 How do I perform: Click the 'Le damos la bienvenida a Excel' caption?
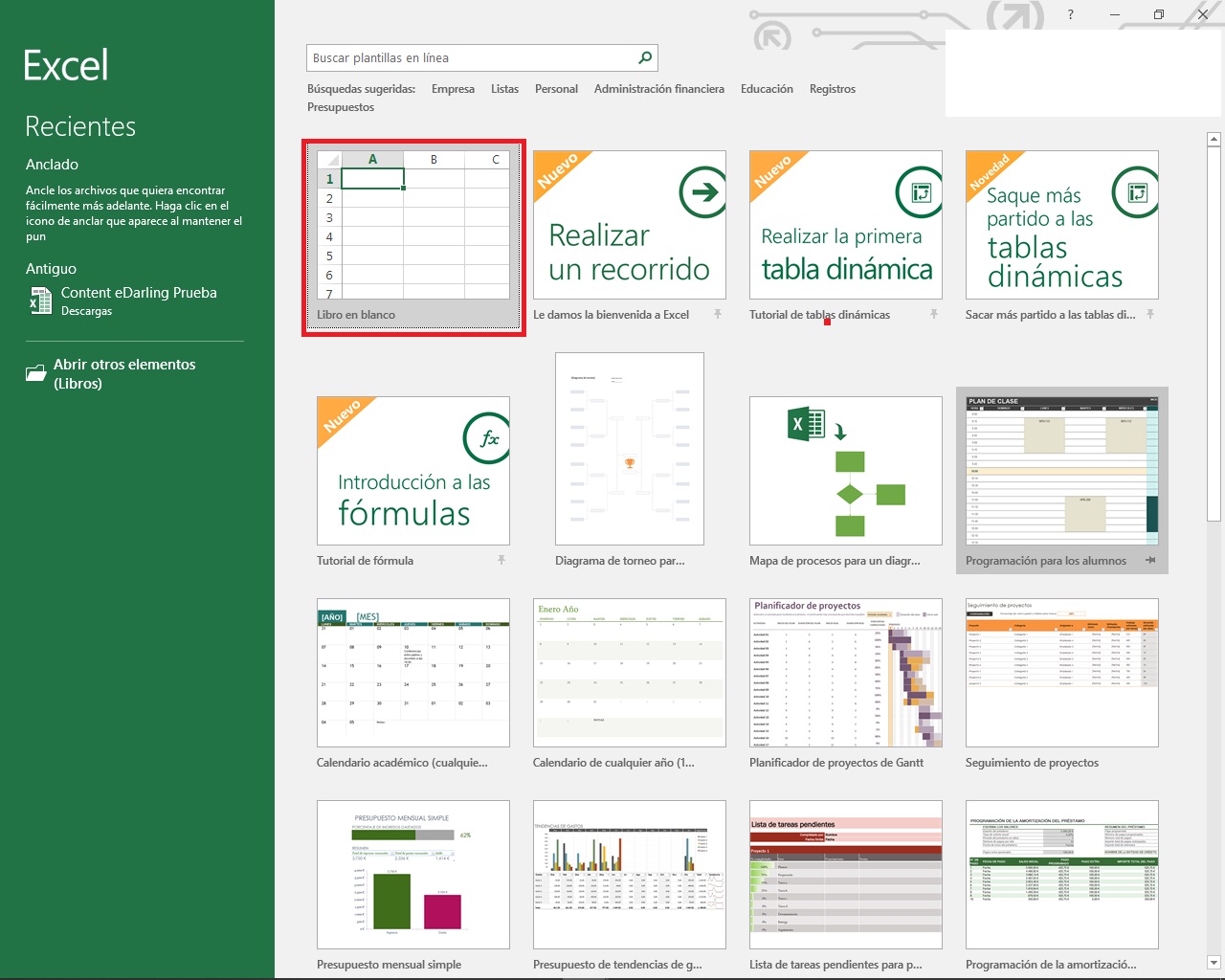click(611, 315)
